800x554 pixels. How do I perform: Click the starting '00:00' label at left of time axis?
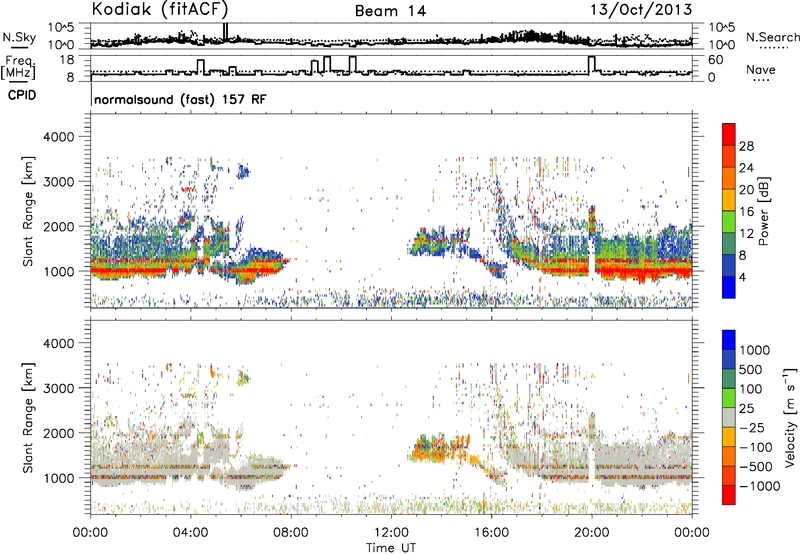tap(90, 533)
